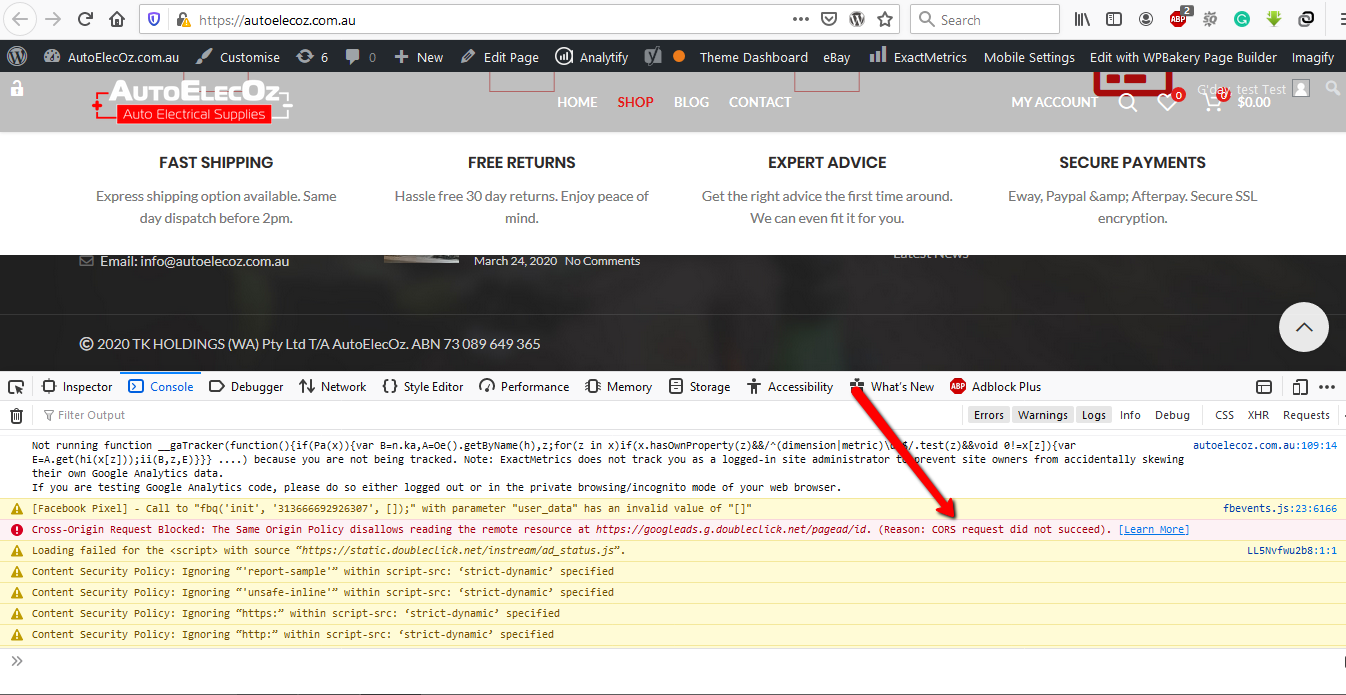The height and width of the screenshot is (695, 1346).
Task: Open the Network tab
Action: 333,387
